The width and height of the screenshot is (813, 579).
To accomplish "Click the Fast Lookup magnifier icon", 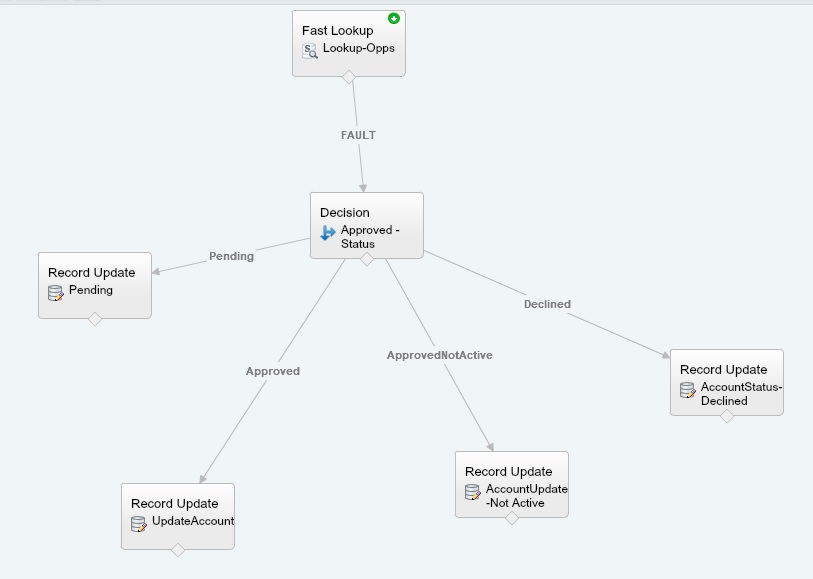I will (310, 50).
